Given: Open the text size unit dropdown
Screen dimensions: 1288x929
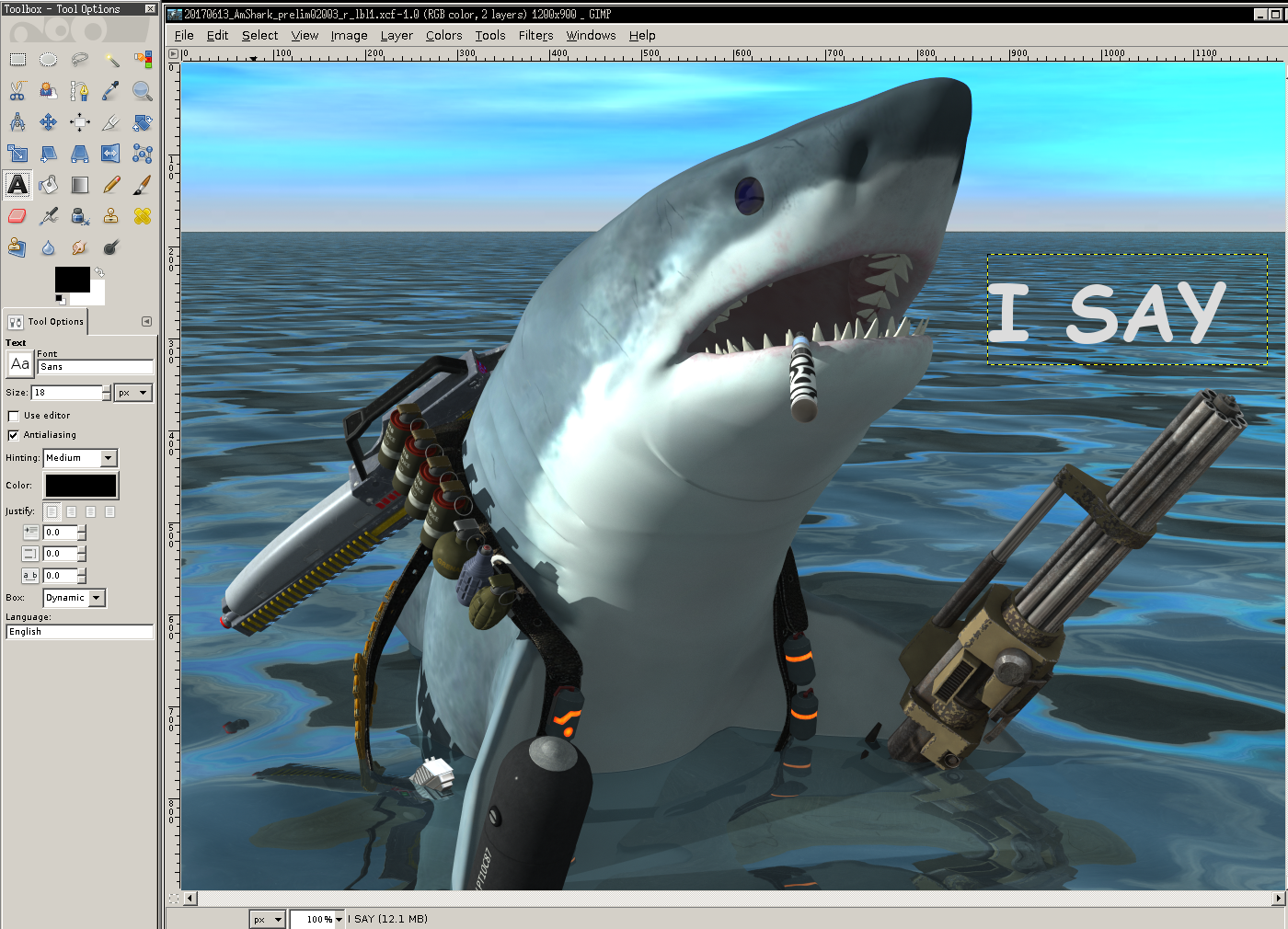Looking at the screenshot, I should pyautogui.click(x=132, y=393).
